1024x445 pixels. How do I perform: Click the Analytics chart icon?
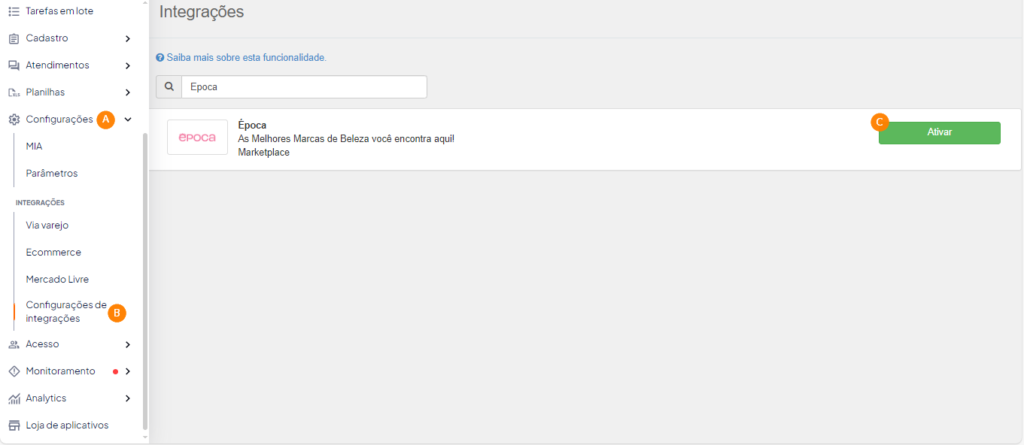point(13,399)
